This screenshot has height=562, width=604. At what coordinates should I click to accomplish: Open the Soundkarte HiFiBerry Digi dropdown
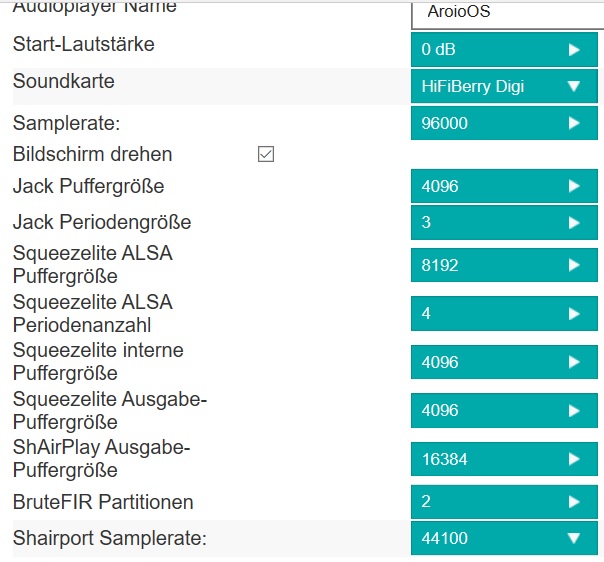point(506,86)
